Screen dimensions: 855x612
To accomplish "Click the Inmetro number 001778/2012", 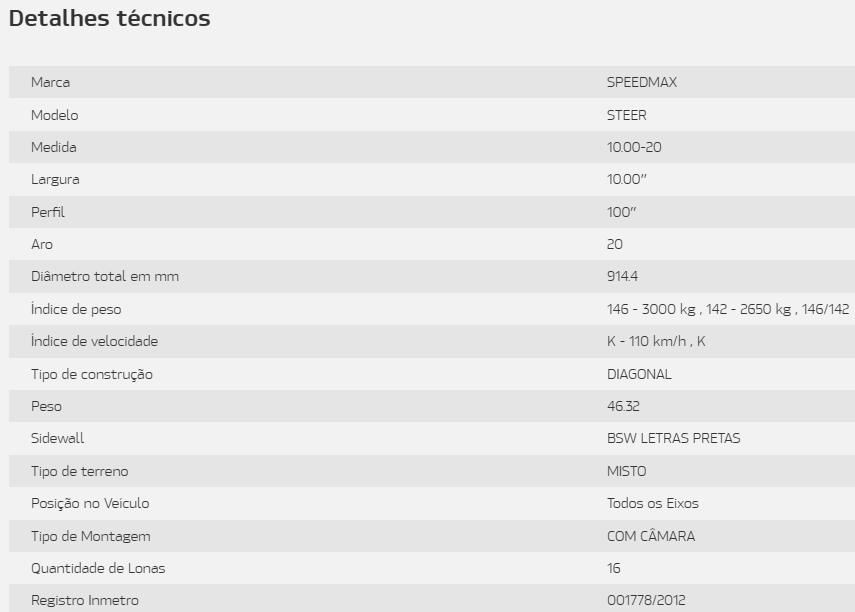I will 646,601.
